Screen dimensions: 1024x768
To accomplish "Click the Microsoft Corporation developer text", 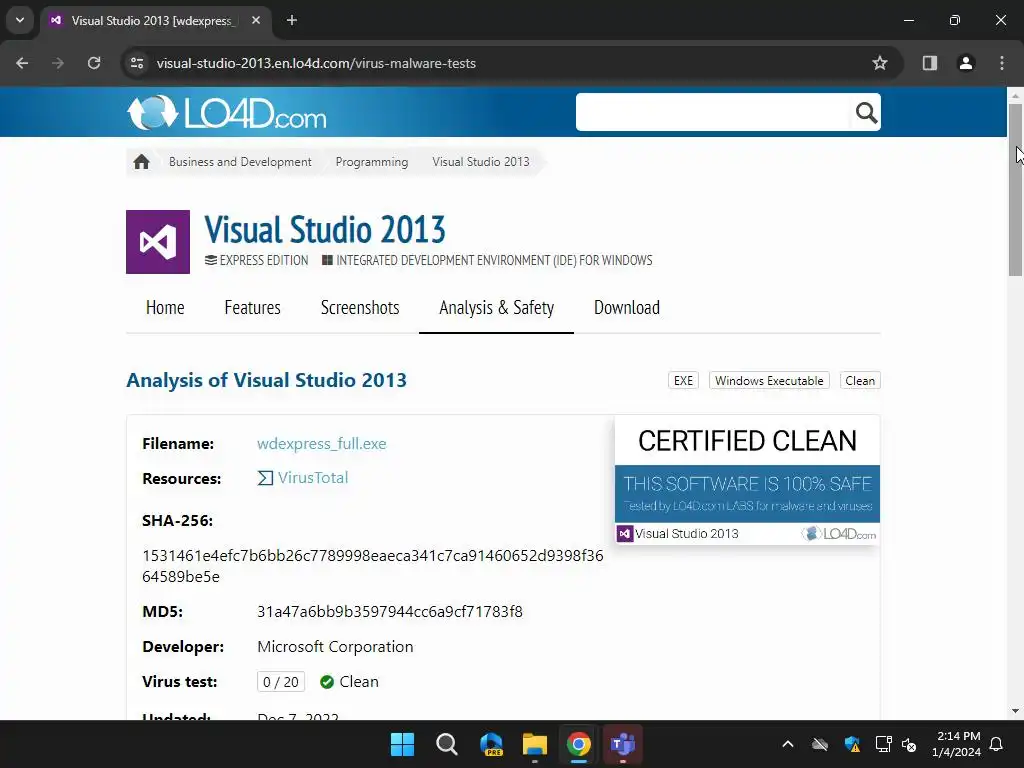I will [x=335, y=647].
